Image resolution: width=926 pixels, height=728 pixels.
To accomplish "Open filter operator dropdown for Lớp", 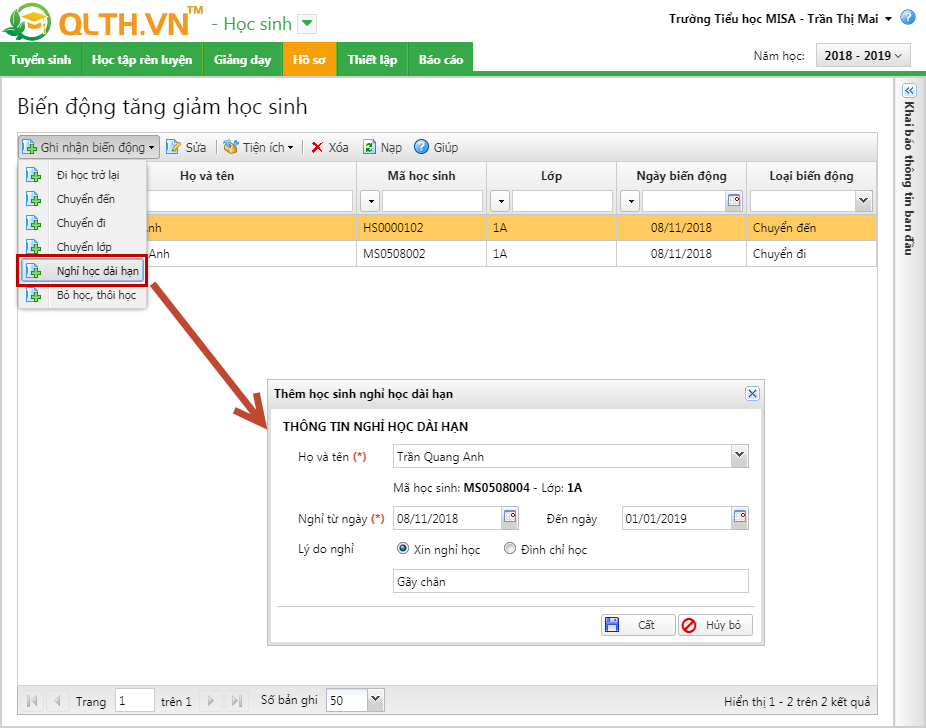I will tap(501, 201).
